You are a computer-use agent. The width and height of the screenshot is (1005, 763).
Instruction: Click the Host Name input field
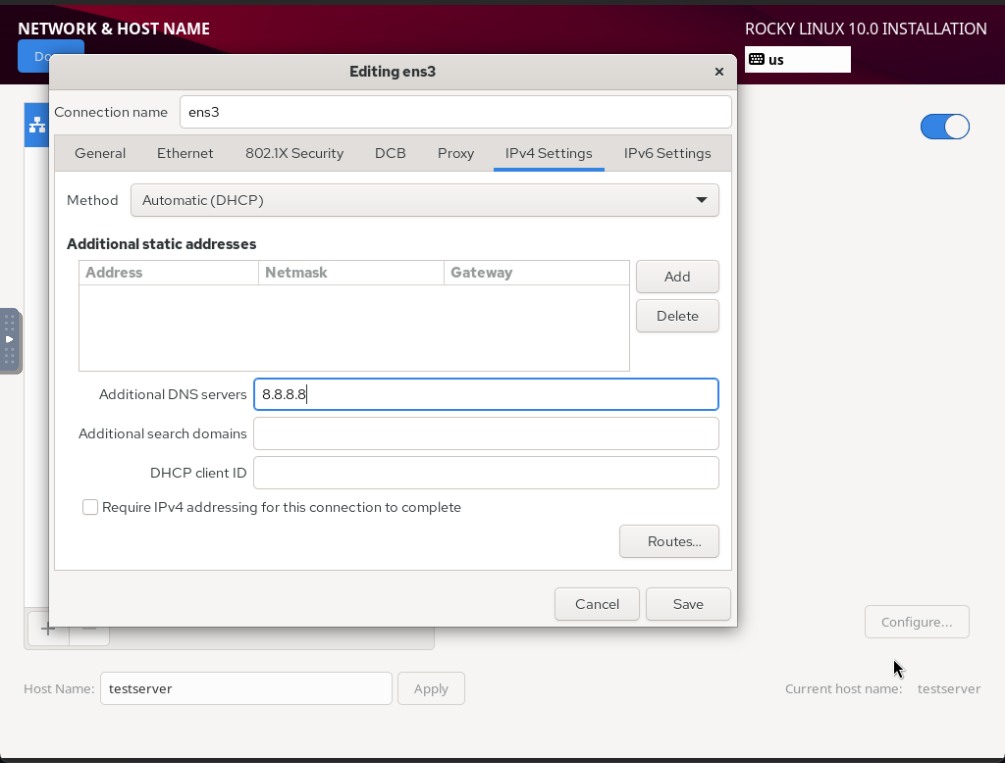coord(246,689)
